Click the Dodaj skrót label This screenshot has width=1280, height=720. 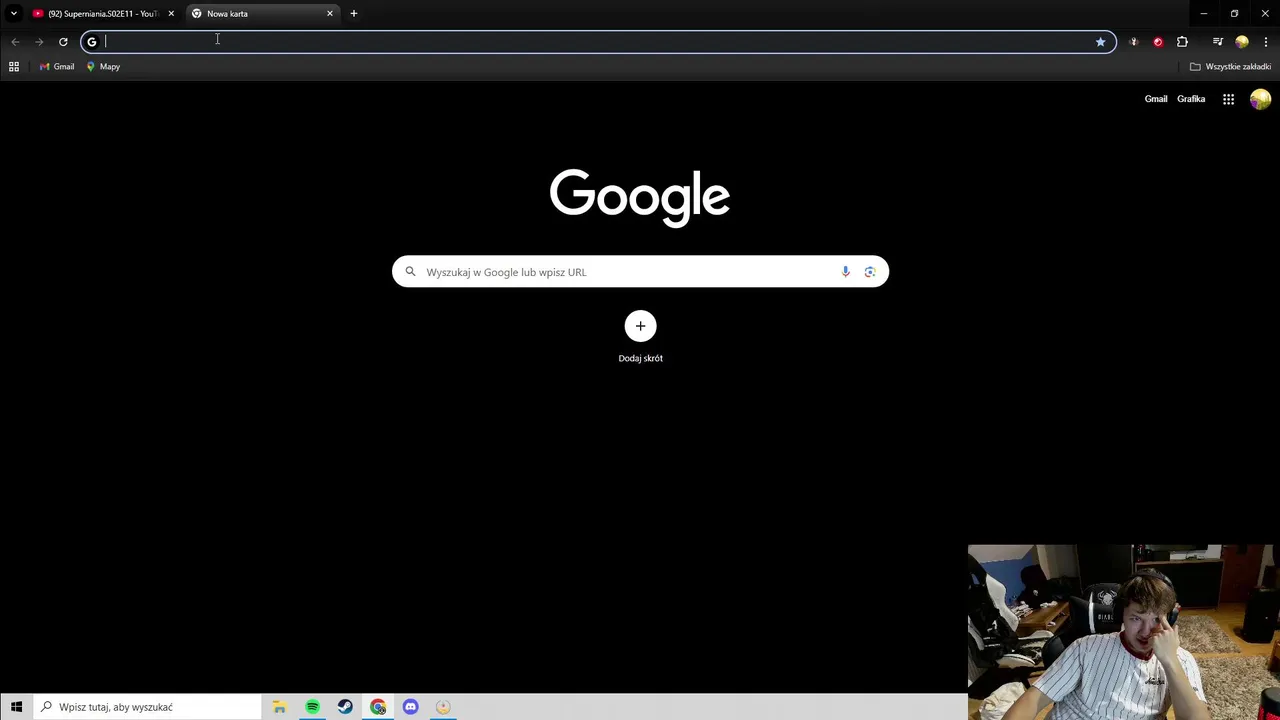click(x=641, y=358)
